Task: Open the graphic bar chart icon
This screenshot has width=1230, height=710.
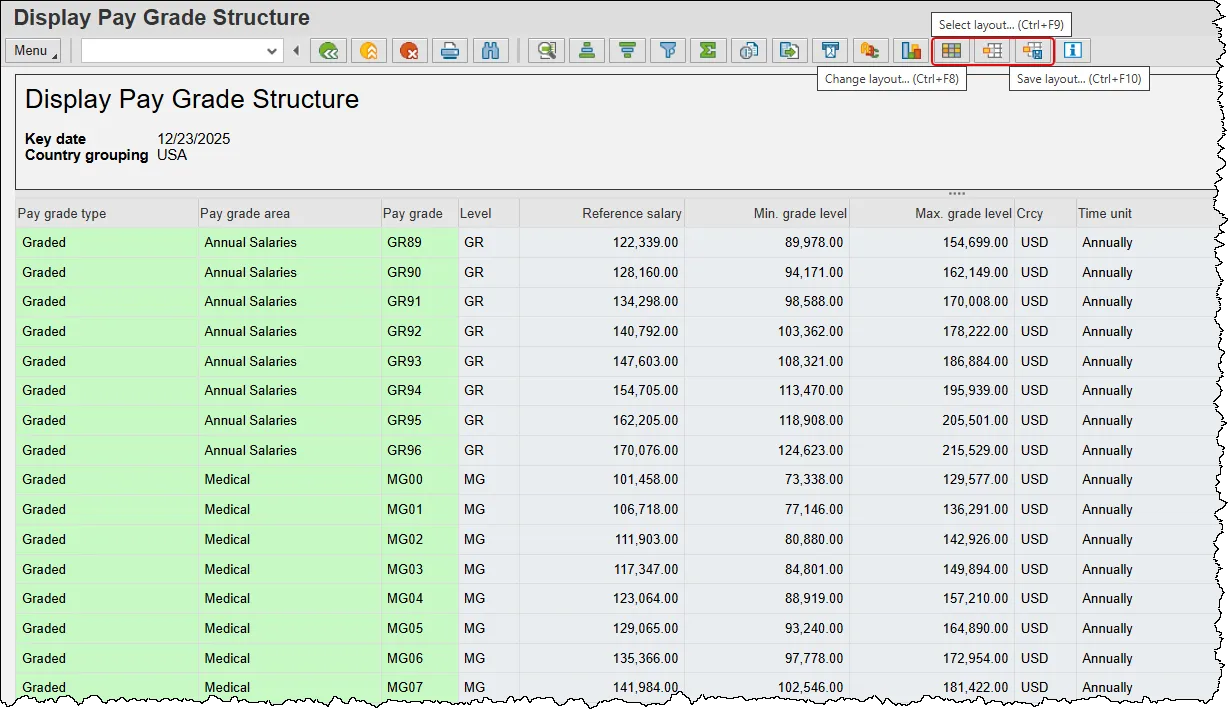Action: tap(911, 51)
